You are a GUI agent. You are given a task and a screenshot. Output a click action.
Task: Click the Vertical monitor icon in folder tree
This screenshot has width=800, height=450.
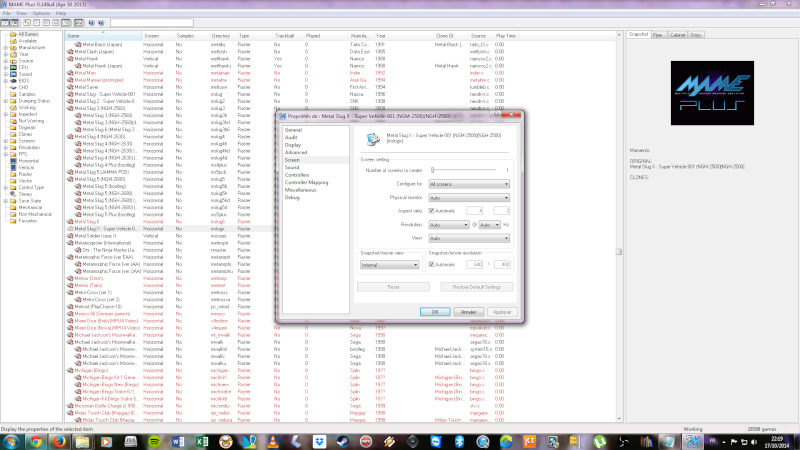point(13,167)
